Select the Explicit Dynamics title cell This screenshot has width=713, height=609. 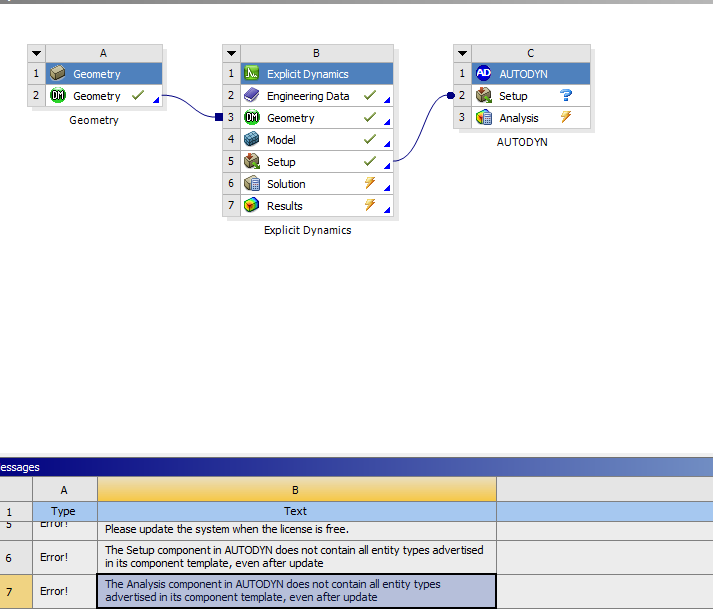[317, 74]
